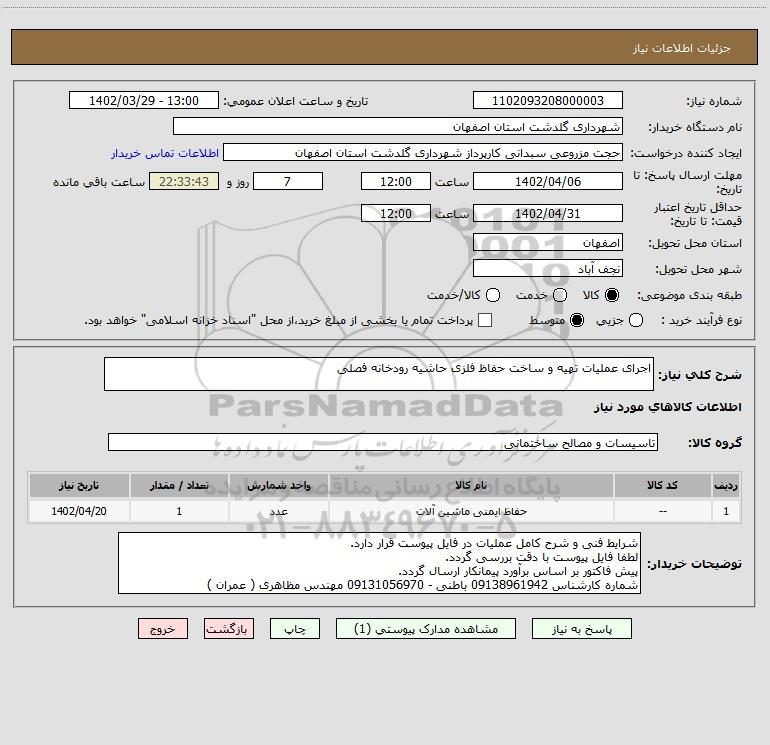The width and height of the screenshot is (770, 745).
Task: Click the need number field 1102093208000003
Action: (548, 101)
